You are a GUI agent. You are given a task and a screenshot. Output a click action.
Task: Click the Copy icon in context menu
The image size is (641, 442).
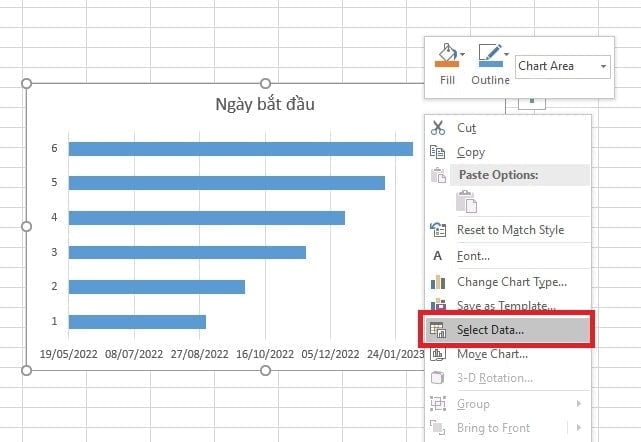pyautogui.click(x=437, y=152)
